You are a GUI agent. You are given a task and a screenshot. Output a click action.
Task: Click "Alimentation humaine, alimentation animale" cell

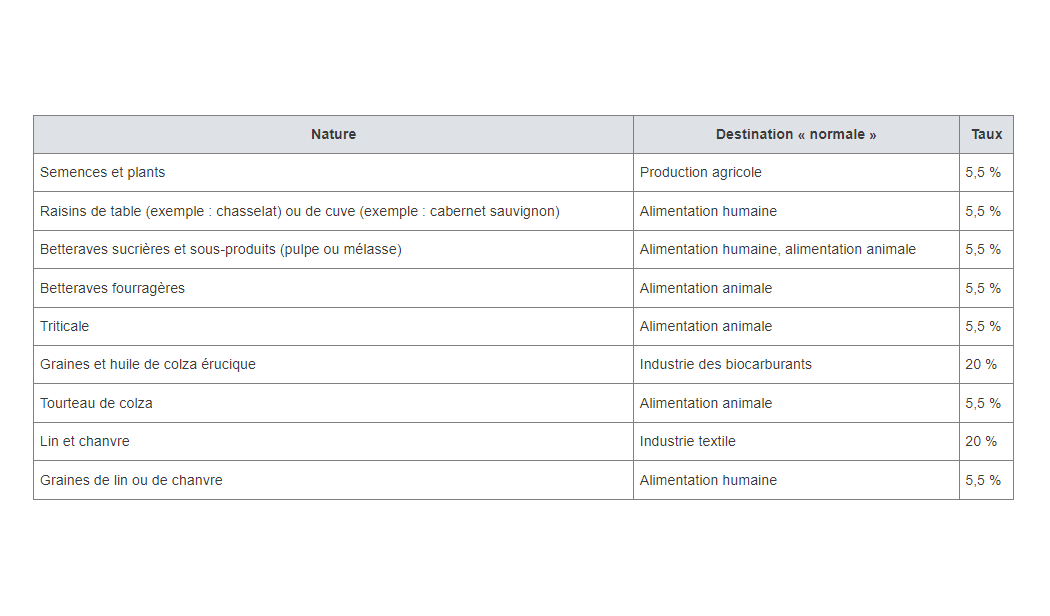(777, 249)
